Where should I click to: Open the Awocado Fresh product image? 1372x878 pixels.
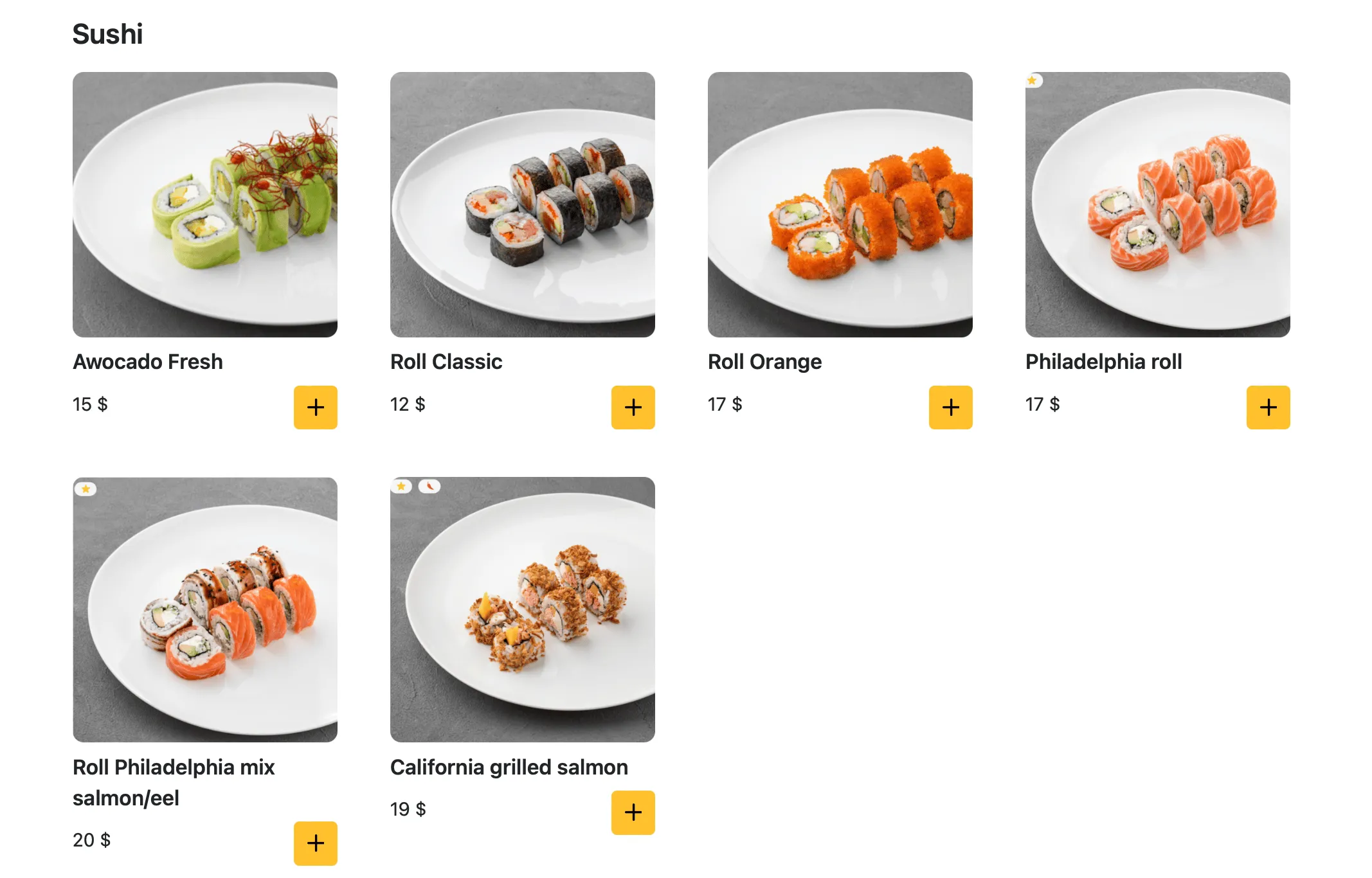(204, 204)
